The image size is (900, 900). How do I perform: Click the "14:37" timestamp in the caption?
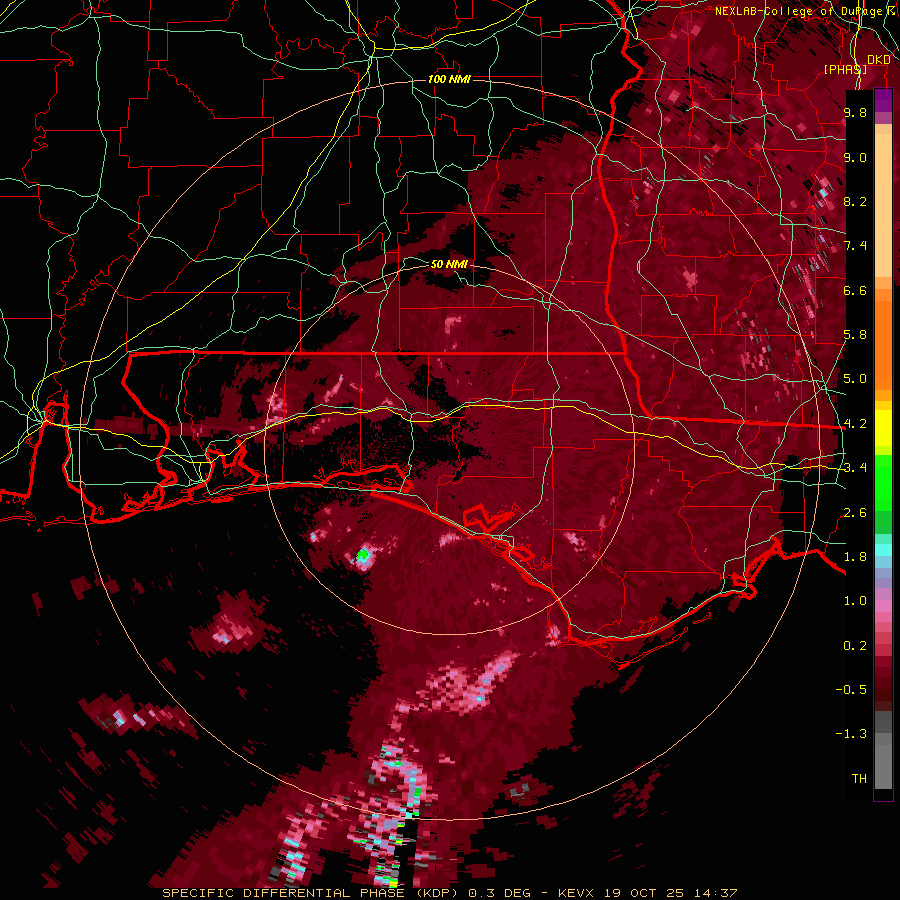pyautogui.click(x=714, y=893)
